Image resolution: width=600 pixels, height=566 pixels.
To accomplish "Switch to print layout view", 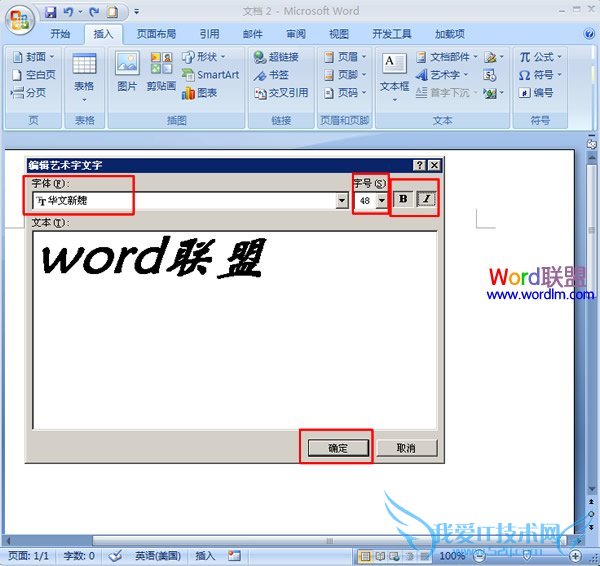I will [366, 556].
